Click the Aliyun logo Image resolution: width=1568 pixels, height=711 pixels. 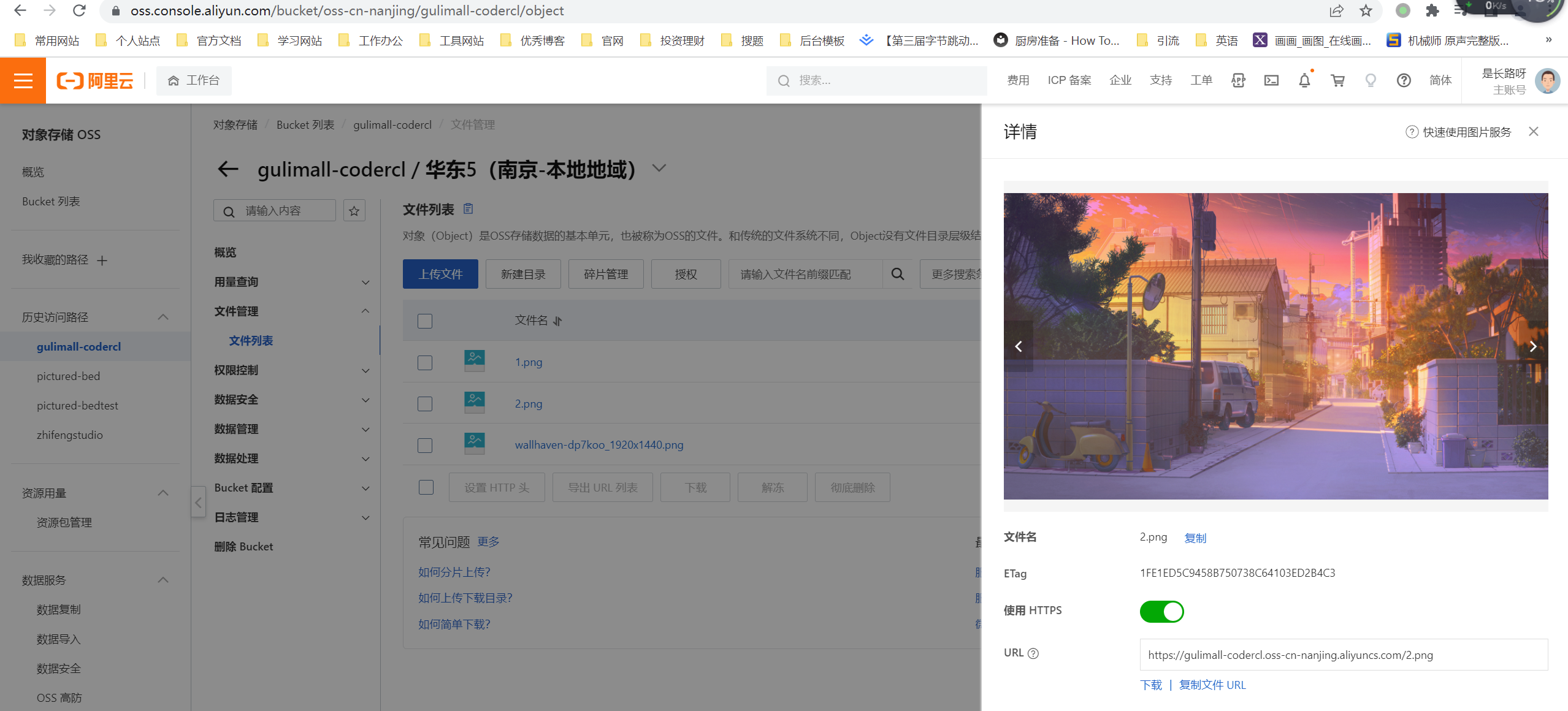pyautogui.click(x=95, y=80)
